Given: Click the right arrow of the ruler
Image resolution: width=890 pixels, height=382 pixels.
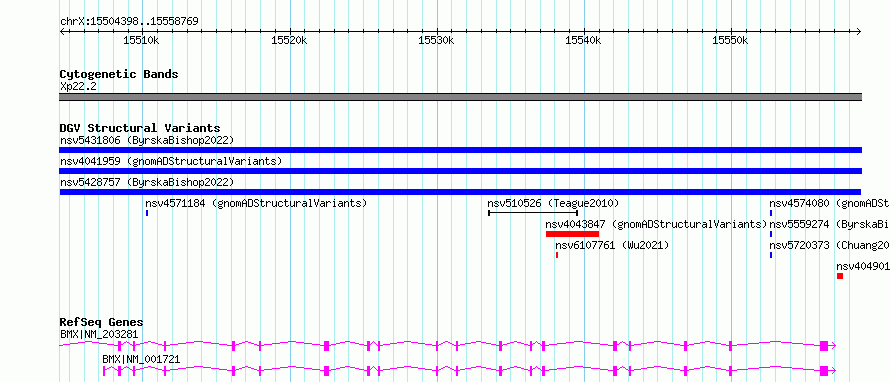Looking at the screenshot, I should (x=859, y=31).
